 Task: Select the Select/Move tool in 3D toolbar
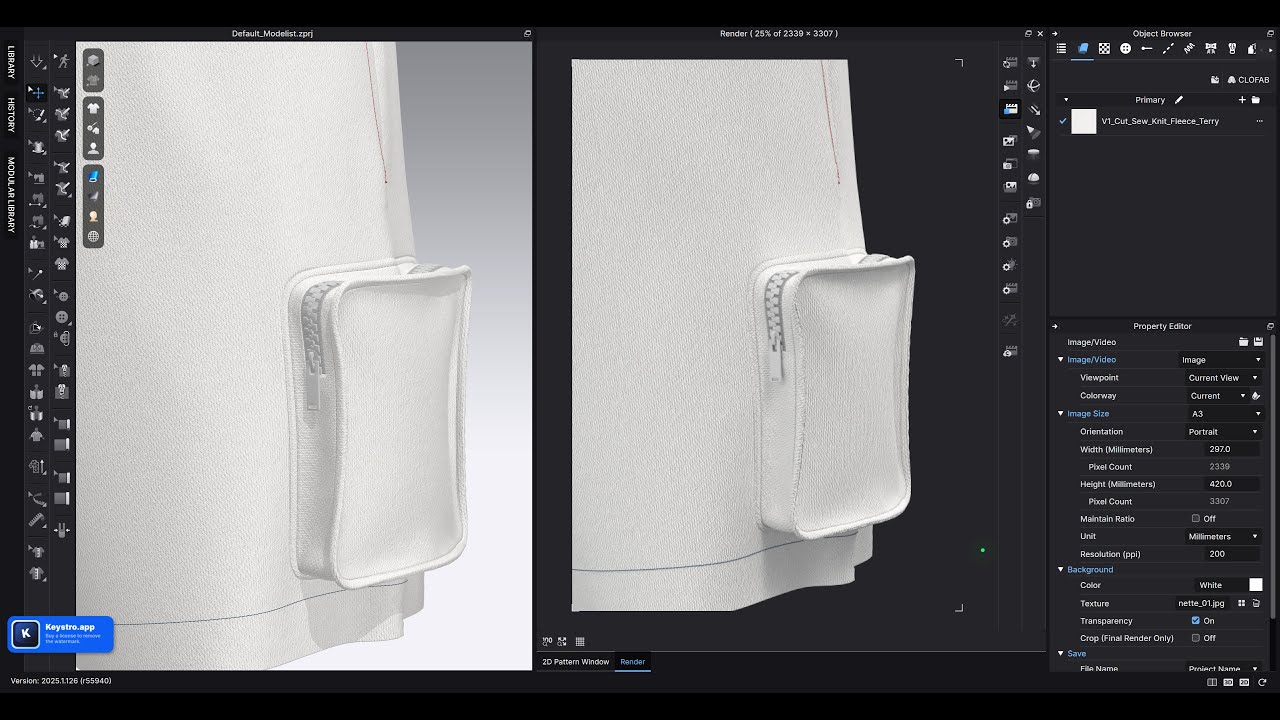tap(37, 92)
